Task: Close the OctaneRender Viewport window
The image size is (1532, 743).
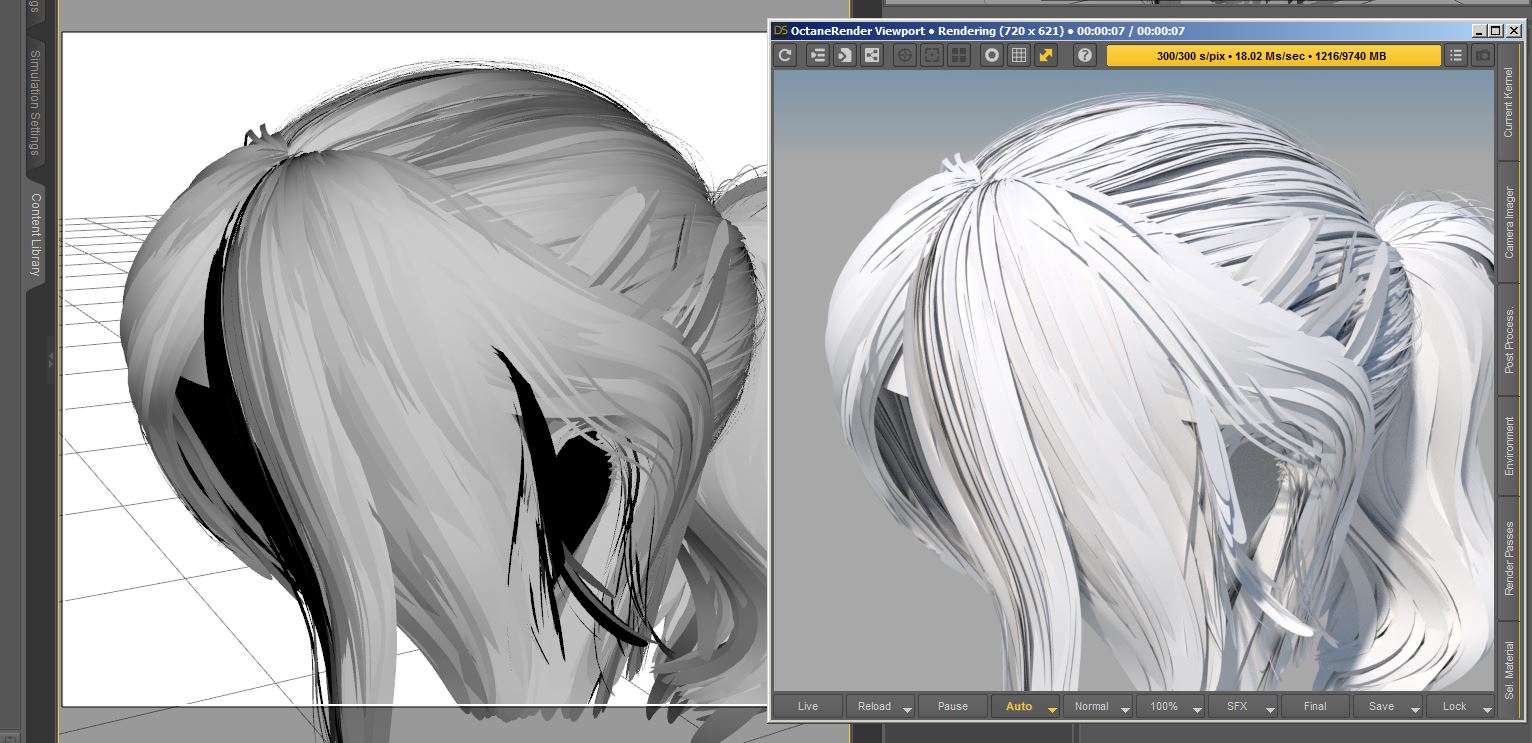Action: 1514,31
